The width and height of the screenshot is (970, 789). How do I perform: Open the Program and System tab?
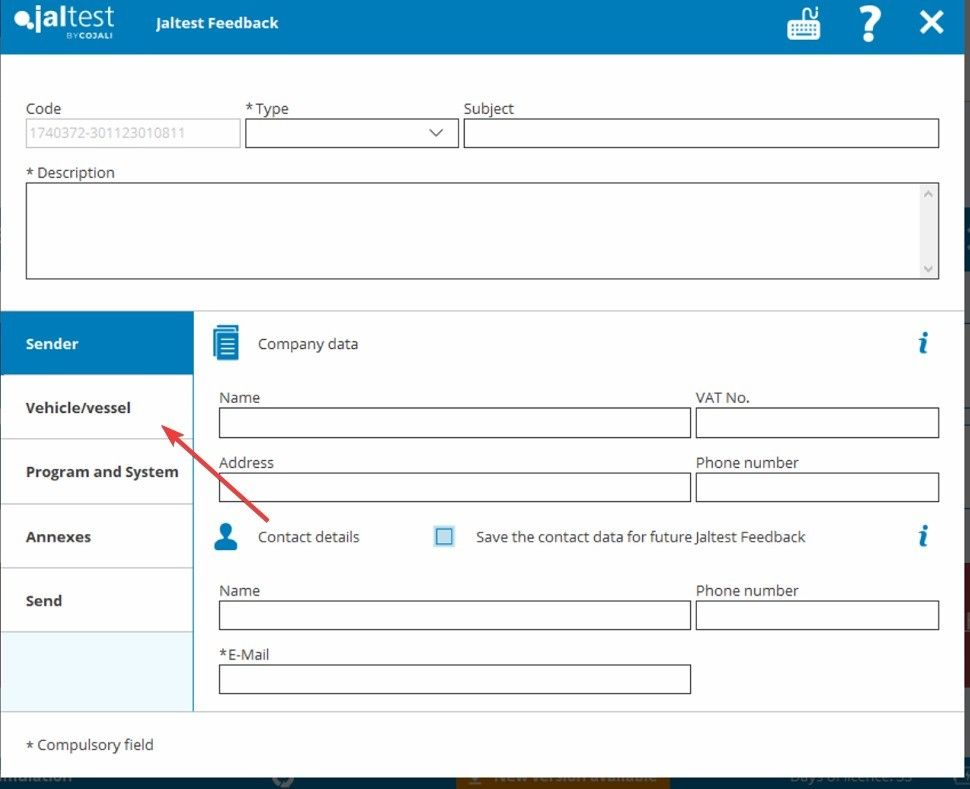(97, 472)
